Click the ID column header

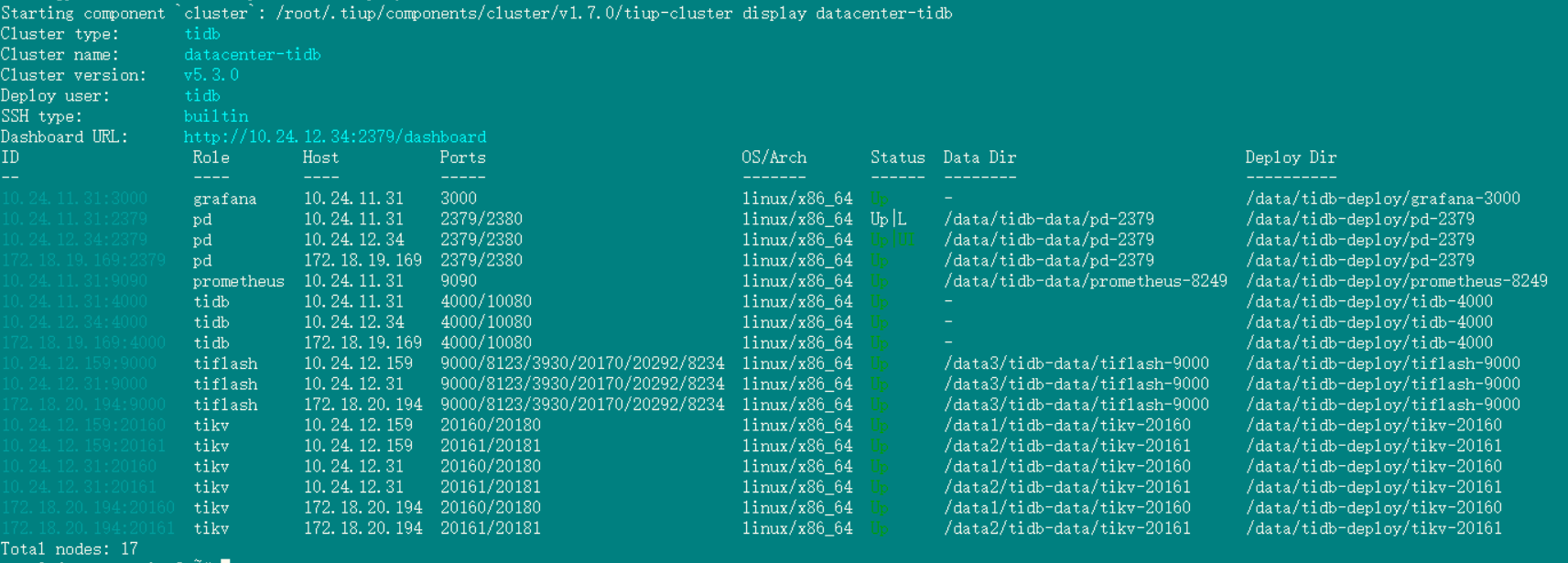pyautogui.click(x=10, y=157)
